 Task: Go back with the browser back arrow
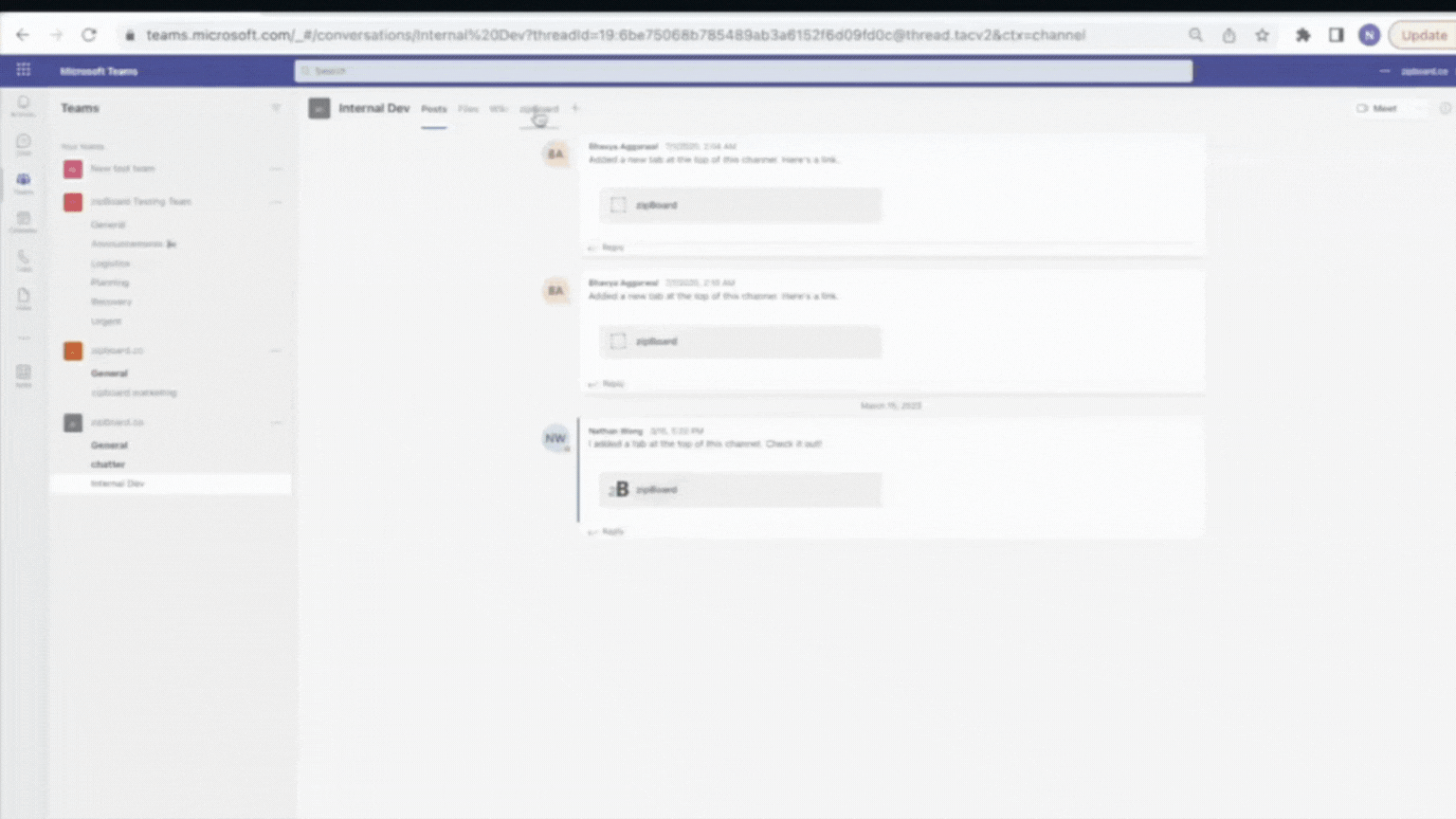(23, 35)
